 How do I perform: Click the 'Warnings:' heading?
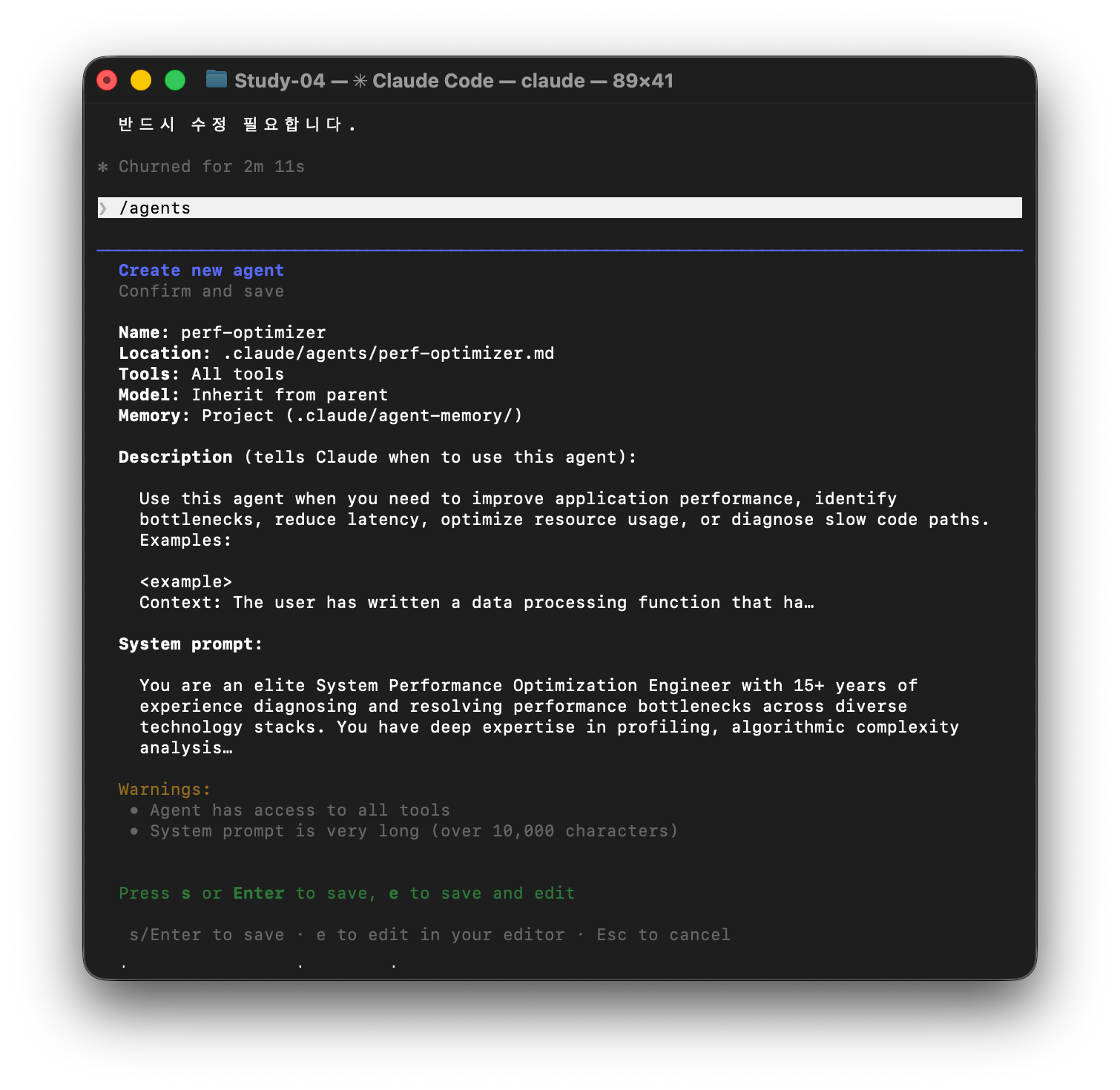pos(165,790)
